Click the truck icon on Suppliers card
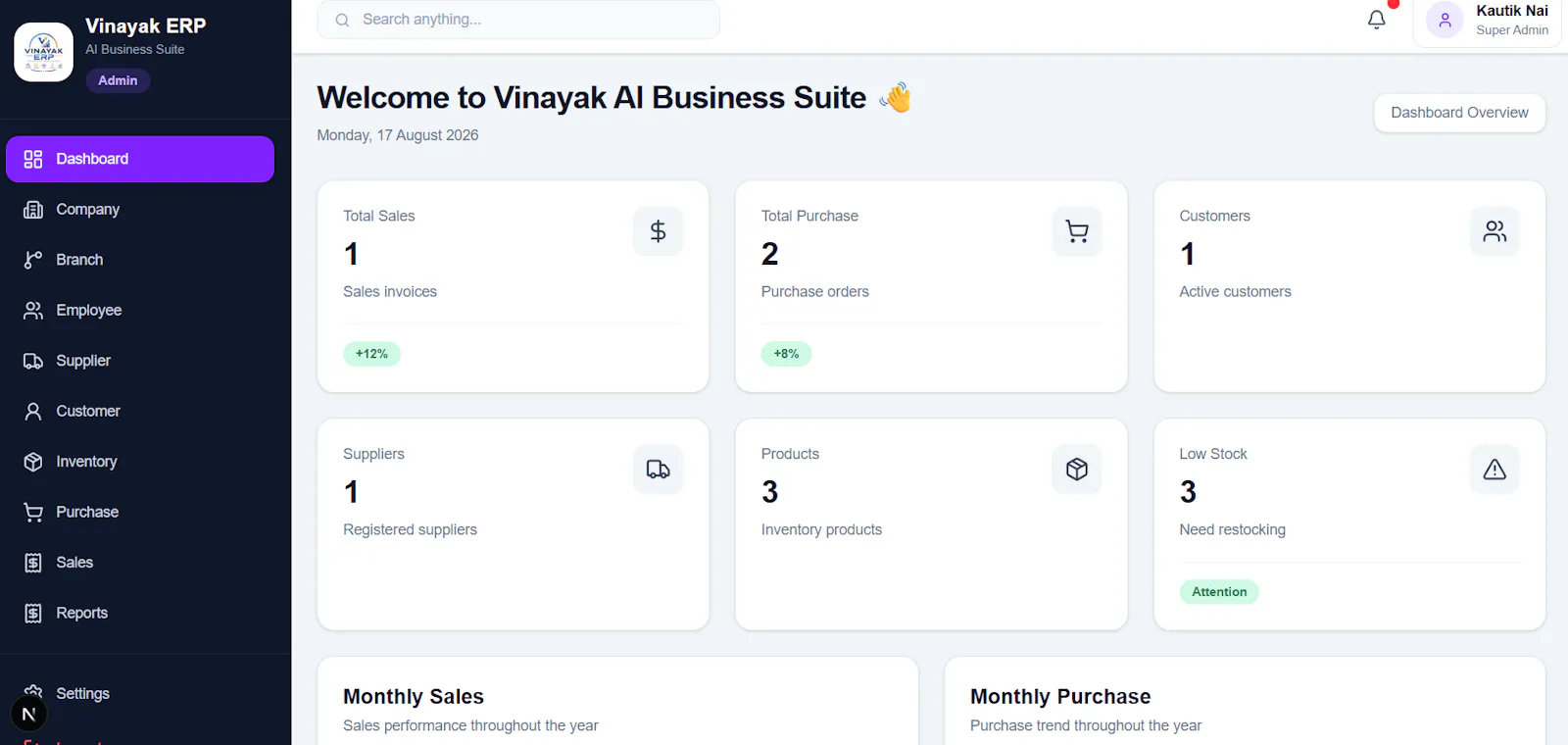 [658, 470]
